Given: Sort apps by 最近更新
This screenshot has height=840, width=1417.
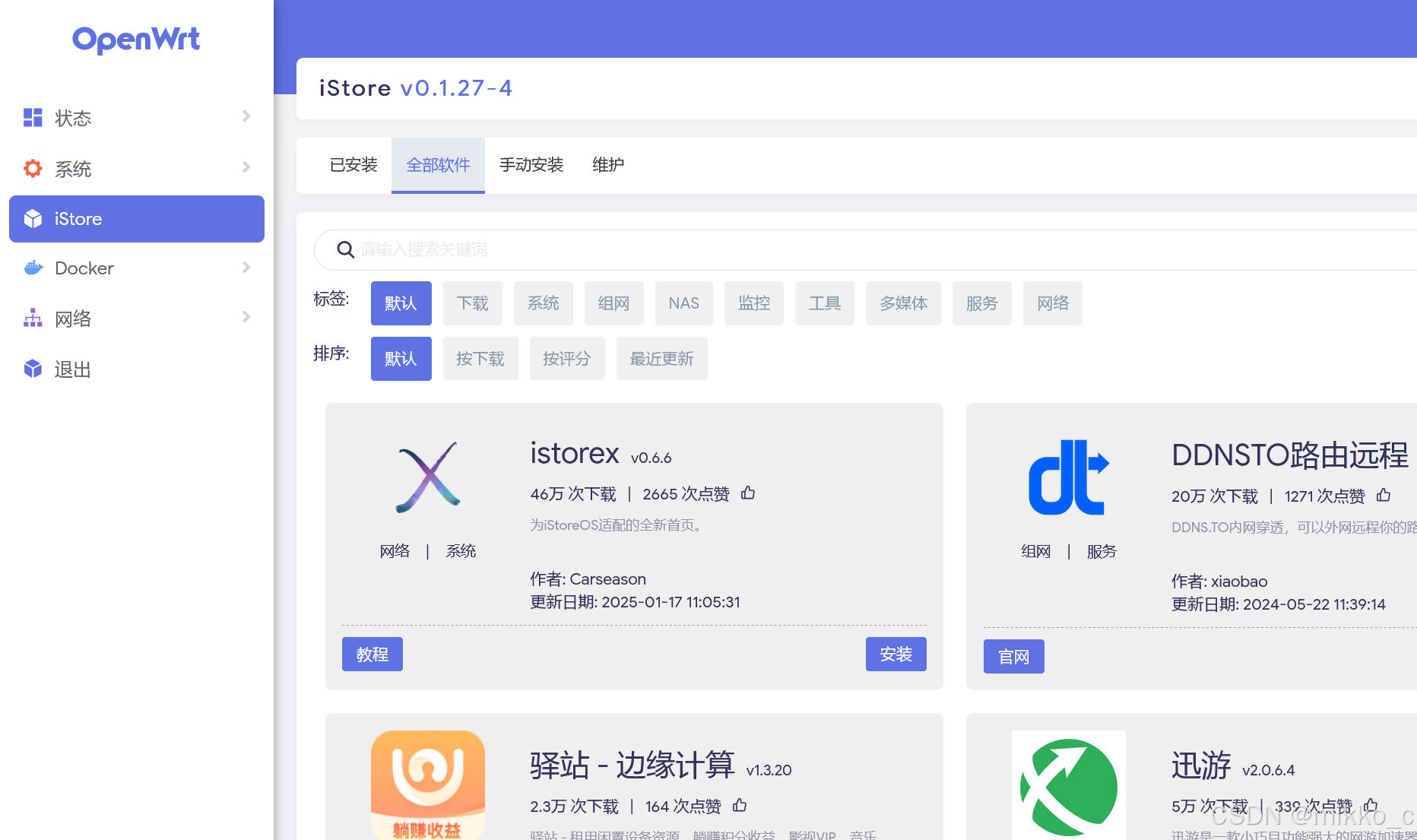Looking at the screenshot, I should [x=662, y=359].
